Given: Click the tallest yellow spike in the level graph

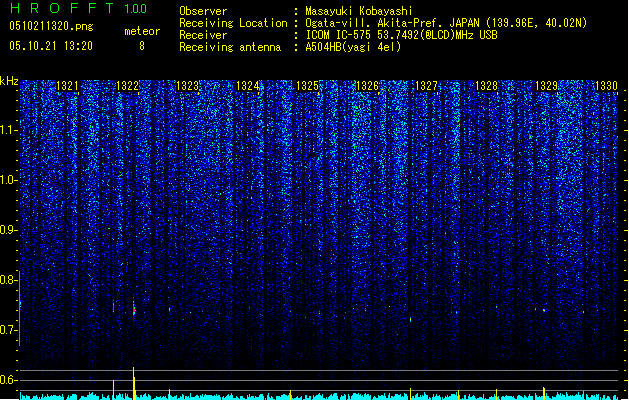Looking at the screenshot, I should point(134,383).
